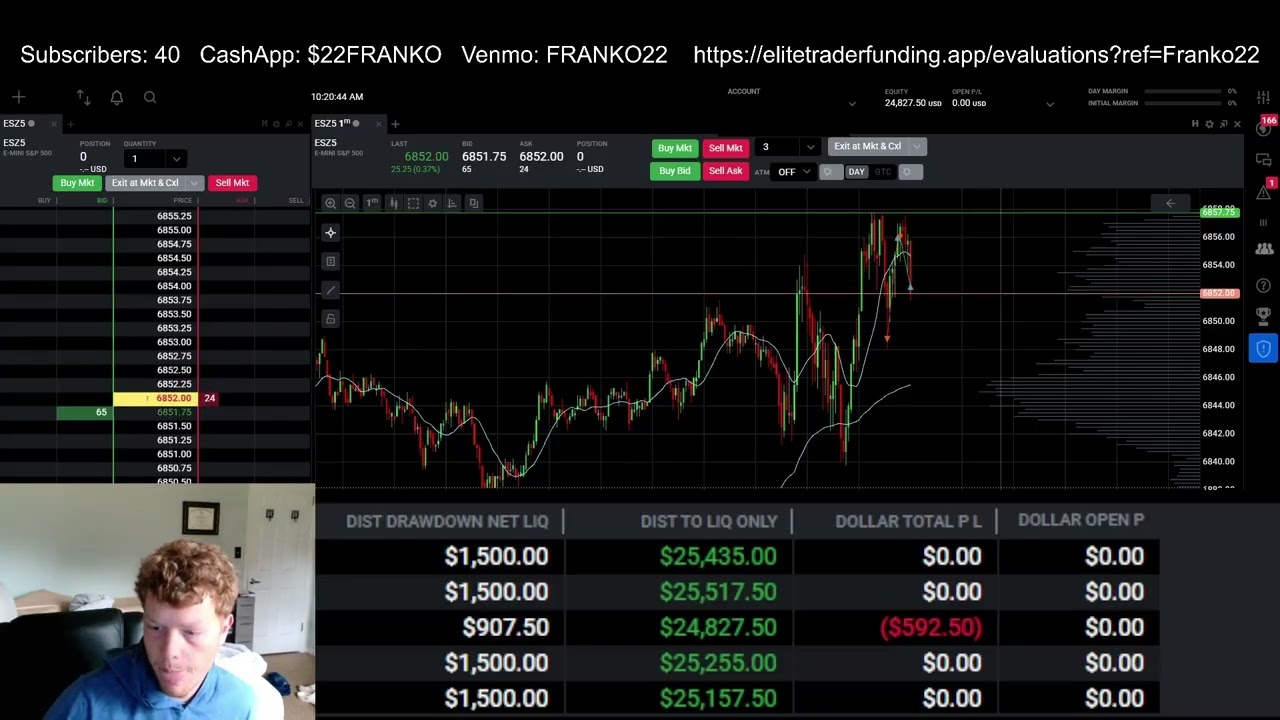This screenshot has width=1280, height=720.
Task: Open the ATM OFF dropdown
Action: [794, 172]
